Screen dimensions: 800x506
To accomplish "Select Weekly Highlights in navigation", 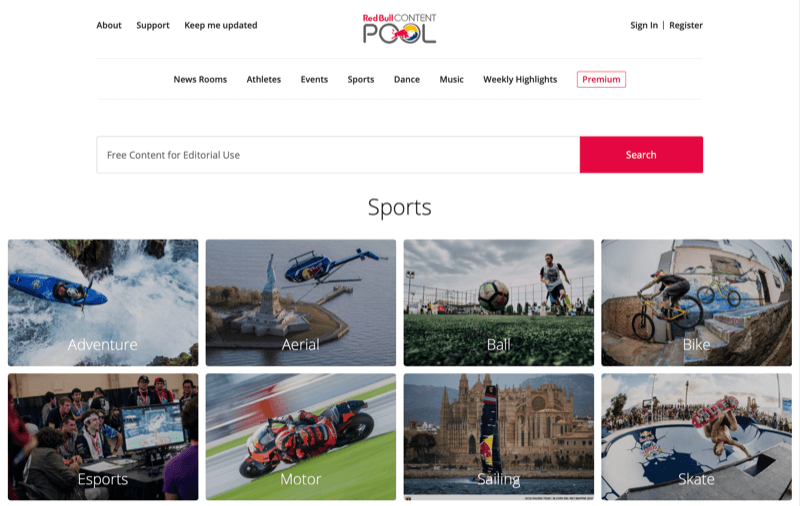I will [520, 80].
